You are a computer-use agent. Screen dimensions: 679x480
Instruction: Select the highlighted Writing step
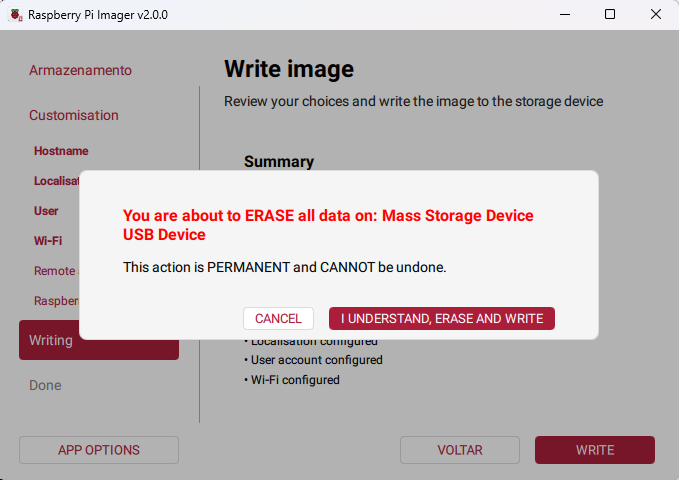(x=99, y=340)
